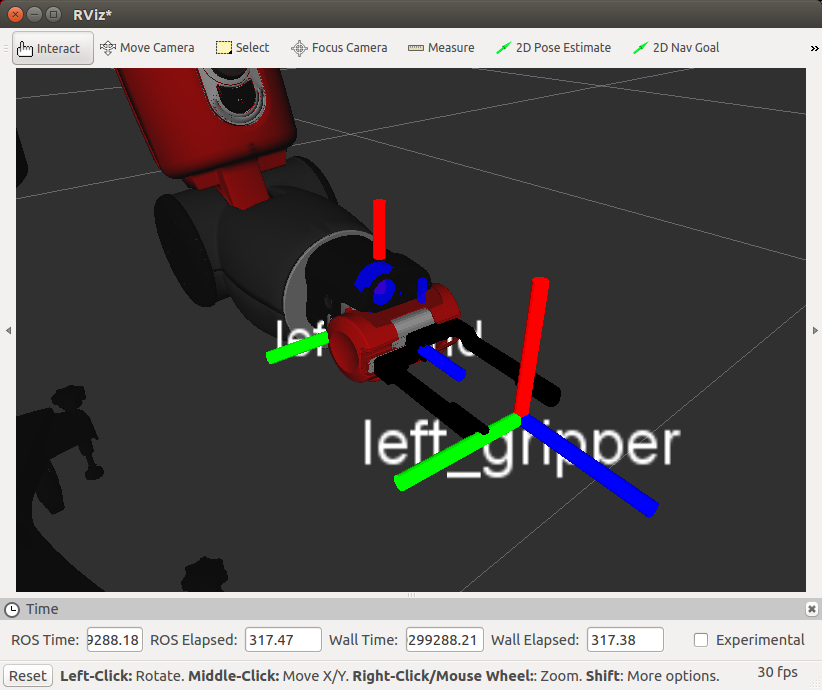Screen dimensions: 822x690
Task: Select the 2D Nav Goal tool
Action: tap(676, 48)
